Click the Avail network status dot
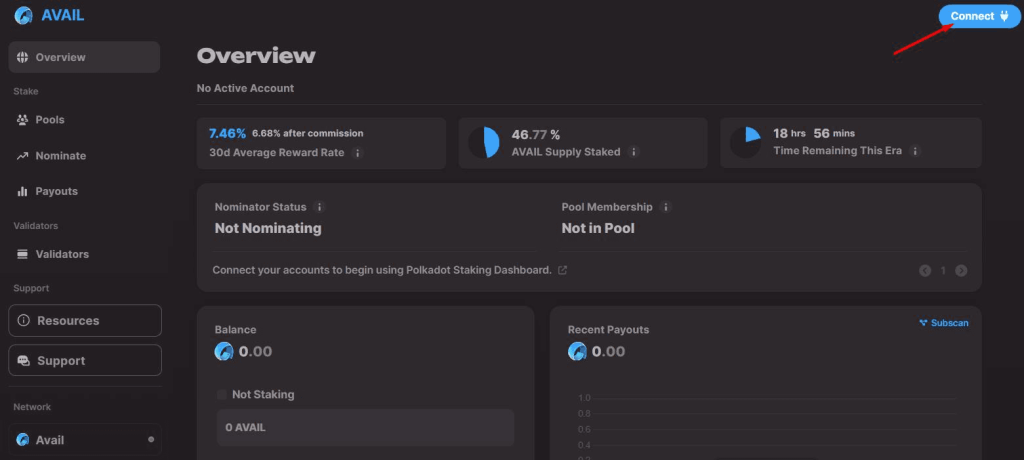 click(x=152, y=440)
